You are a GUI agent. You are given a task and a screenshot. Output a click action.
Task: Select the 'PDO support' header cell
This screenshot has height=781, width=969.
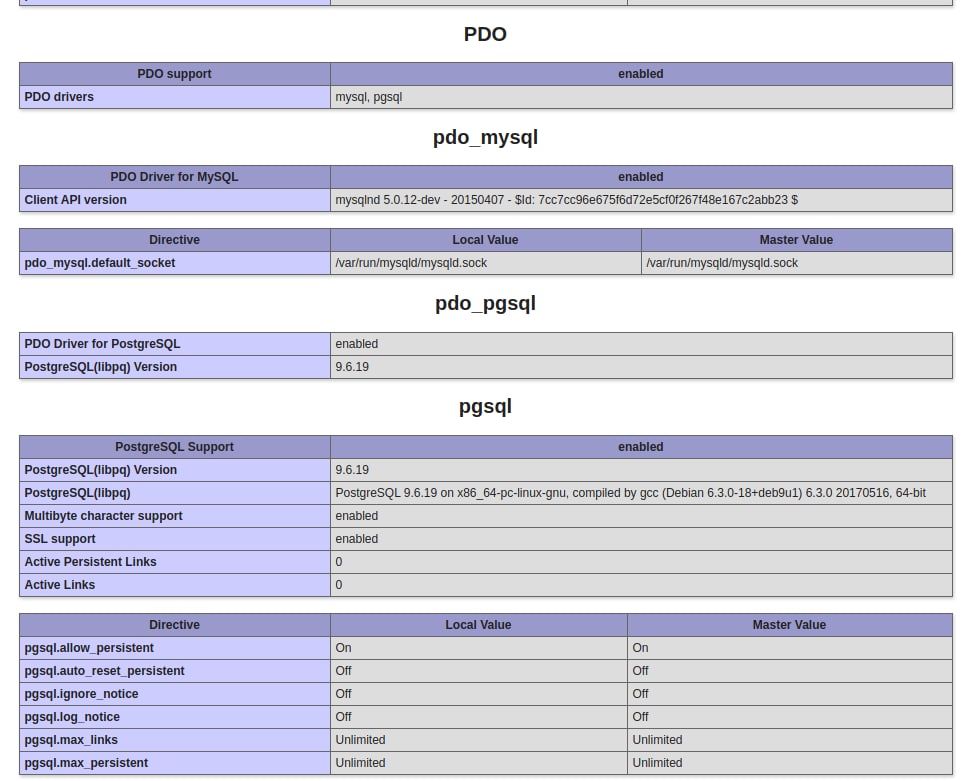tap(174, 74)
